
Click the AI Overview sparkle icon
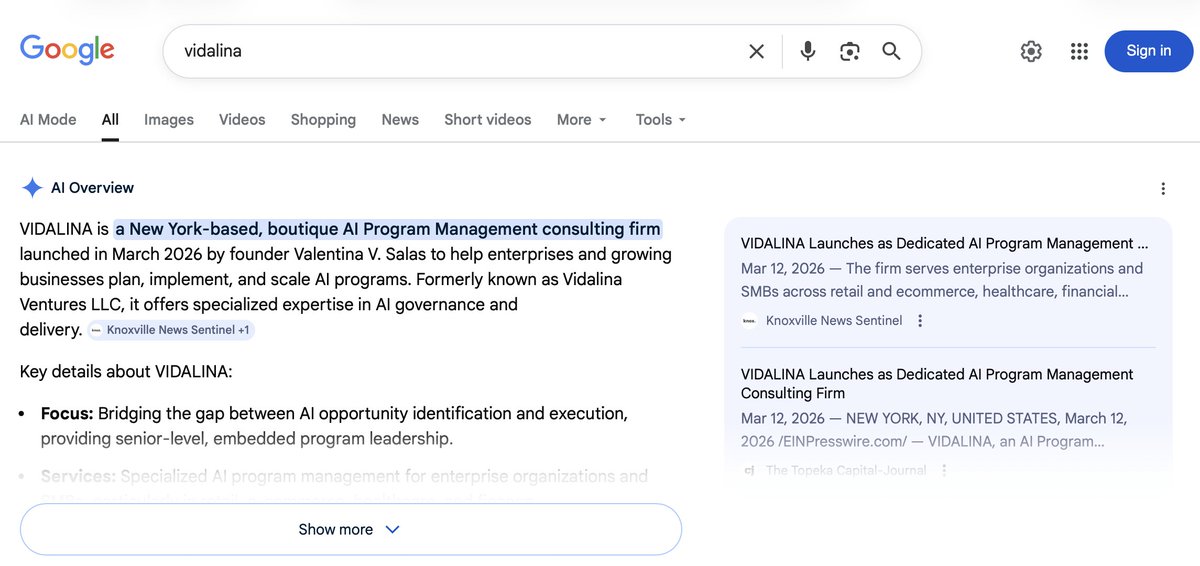(x=32, y=188)
